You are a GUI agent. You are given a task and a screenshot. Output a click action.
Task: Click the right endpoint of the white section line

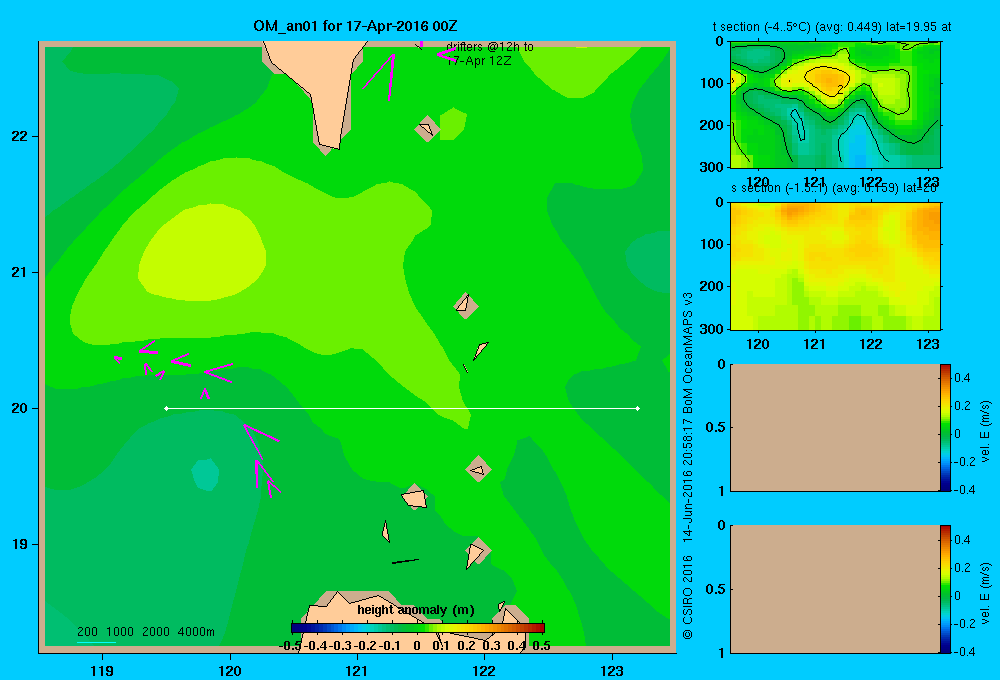click(x=638, y=408)
